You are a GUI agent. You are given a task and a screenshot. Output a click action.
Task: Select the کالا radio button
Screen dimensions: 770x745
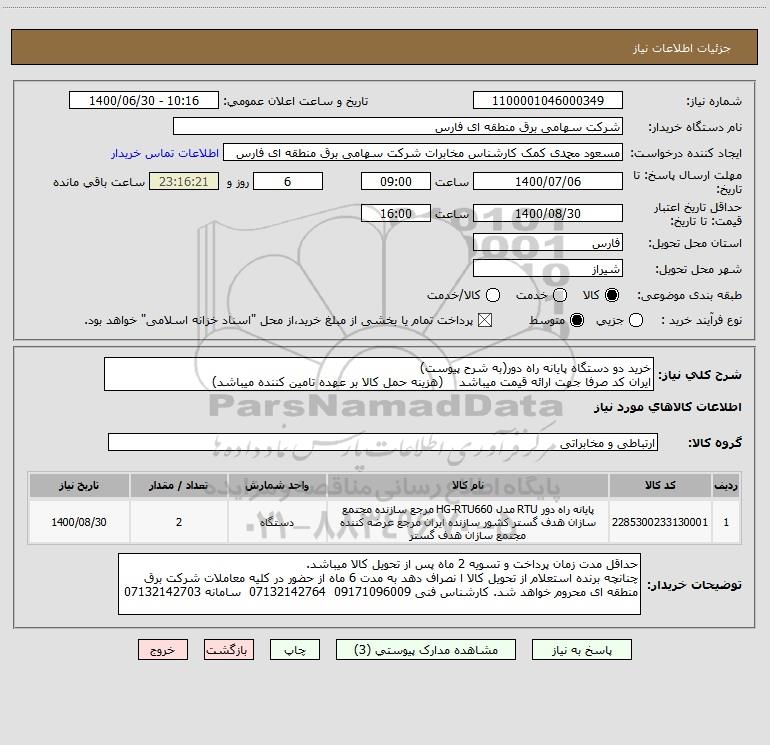click(612, 295)
